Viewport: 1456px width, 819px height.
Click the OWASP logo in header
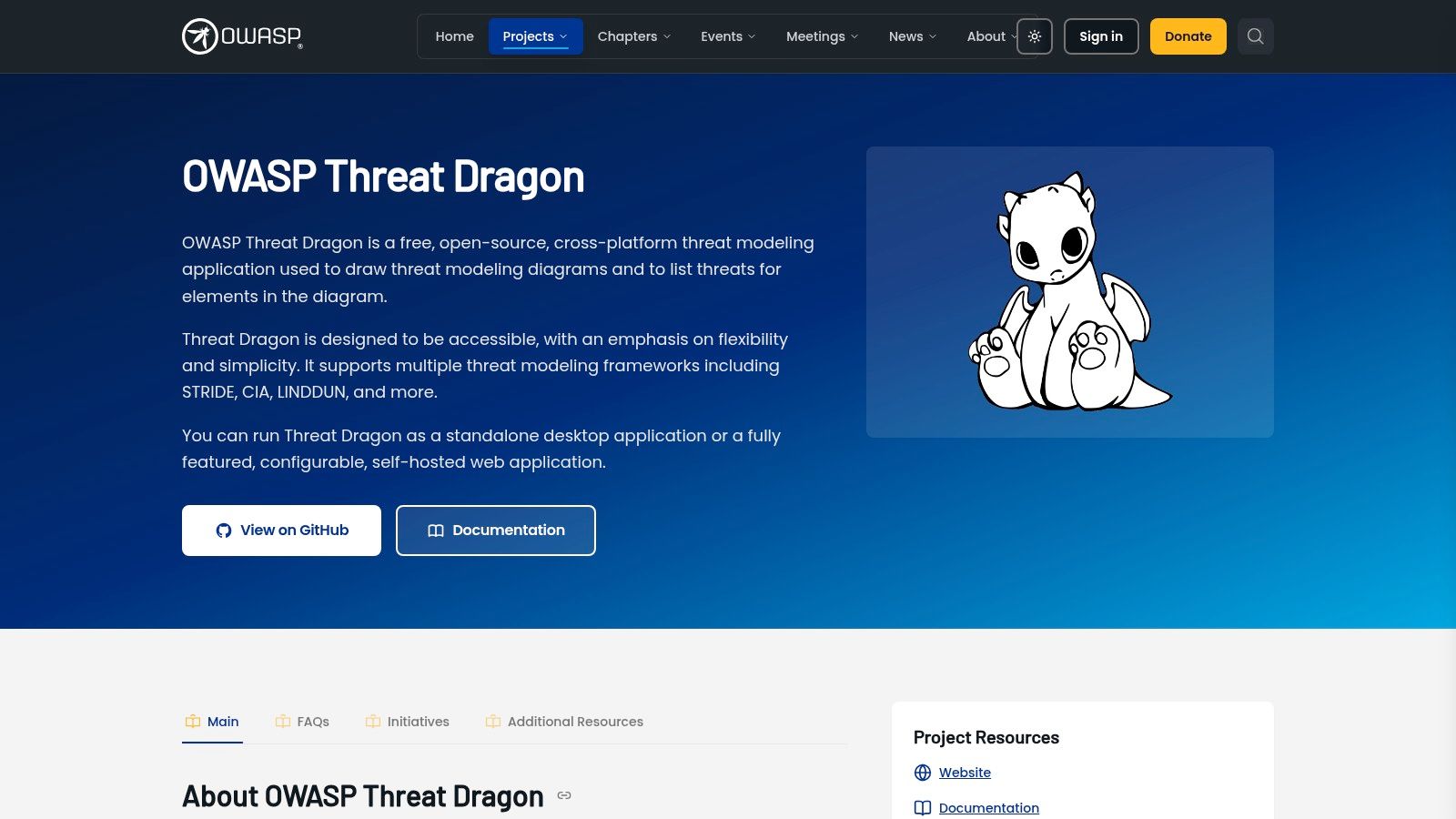[x=242, y=36]
